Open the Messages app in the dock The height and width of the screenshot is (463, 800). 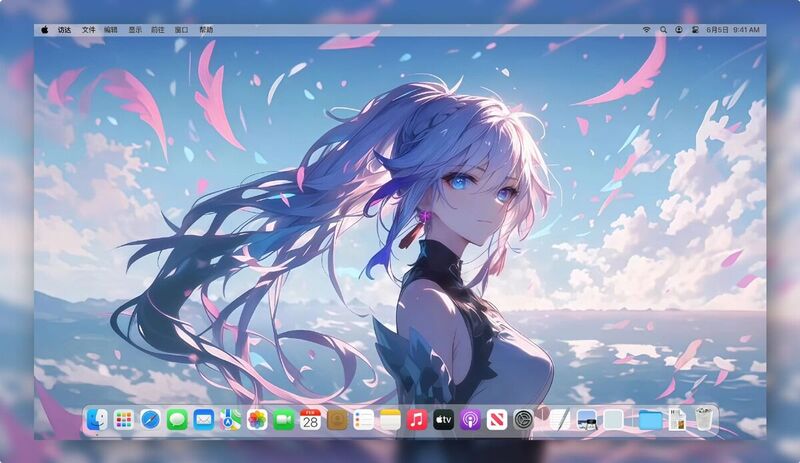177,420
